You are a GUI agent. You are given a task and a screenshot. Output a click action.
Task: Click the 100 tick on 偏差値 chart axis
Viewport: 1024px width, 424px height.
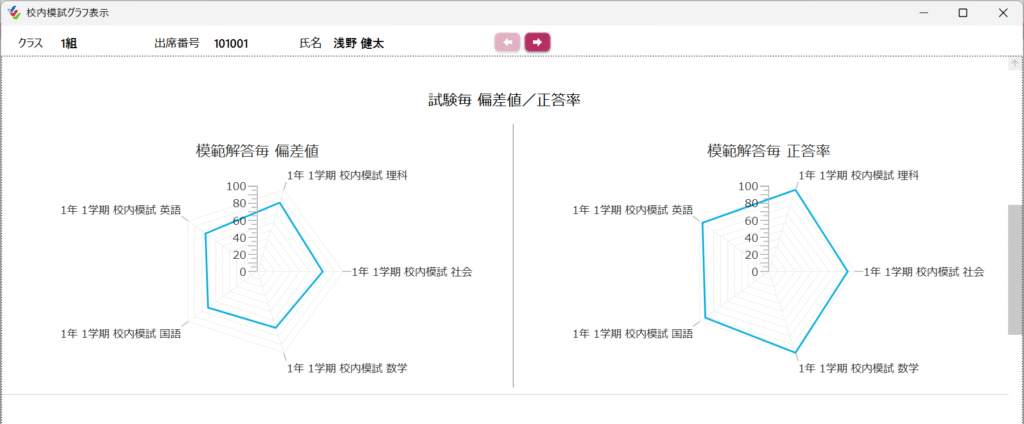click(x=236, y=186)
